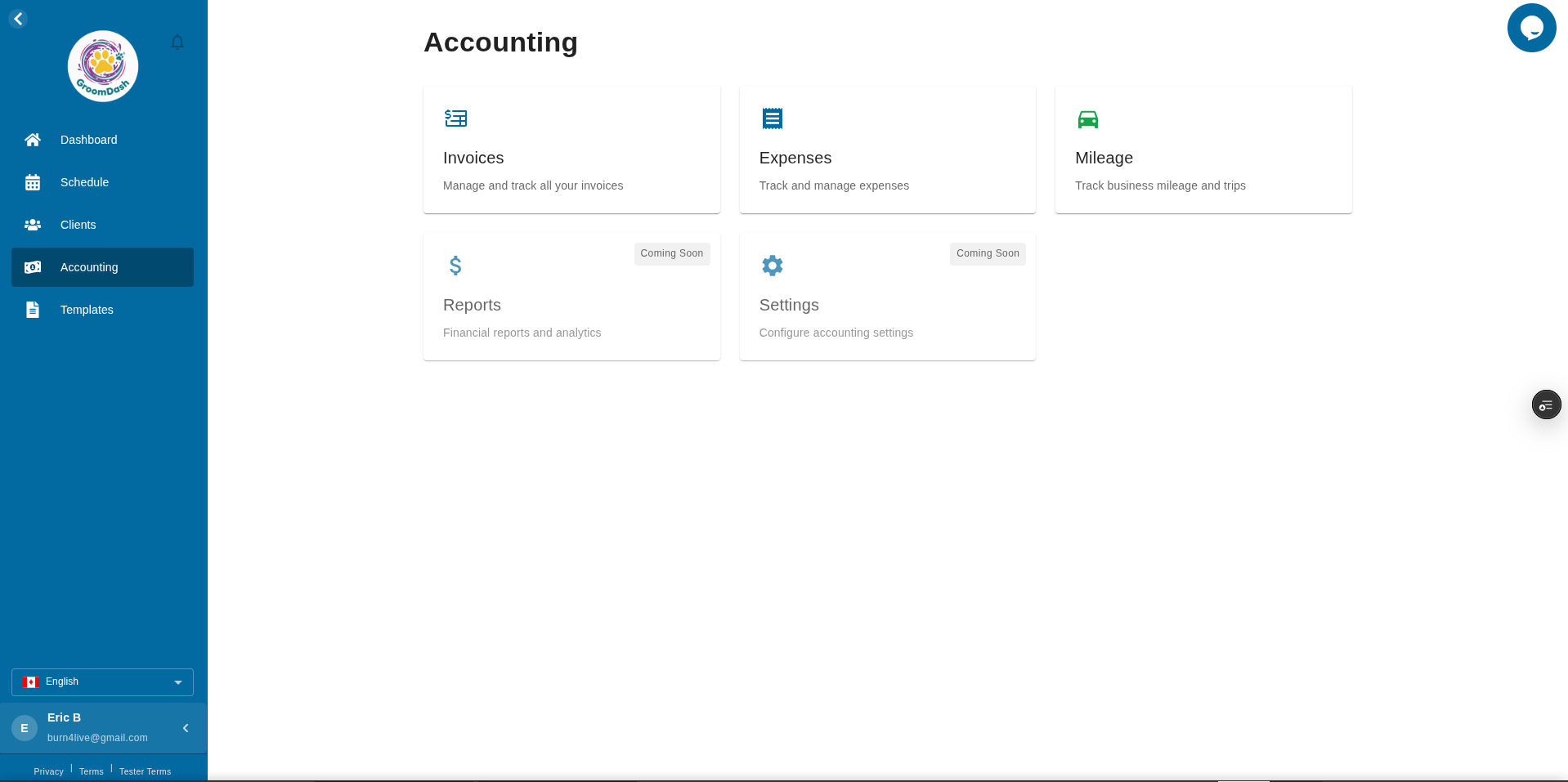This screenshot has height=782, width=1568.
Task: Click the dollar icon on Reports card
Action: (455, 265)
